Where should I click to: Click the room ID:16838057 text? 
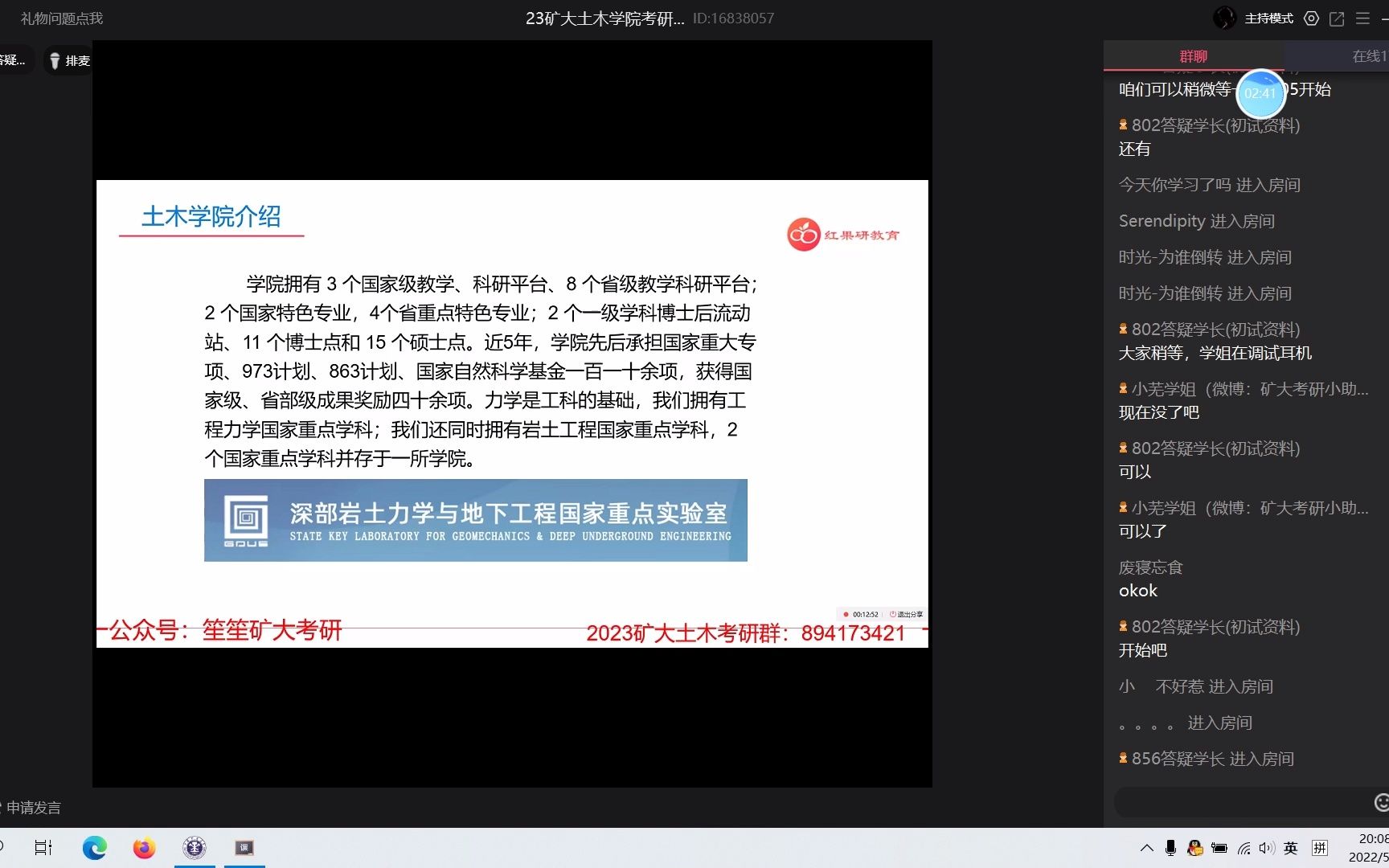[x=733, y=18]
